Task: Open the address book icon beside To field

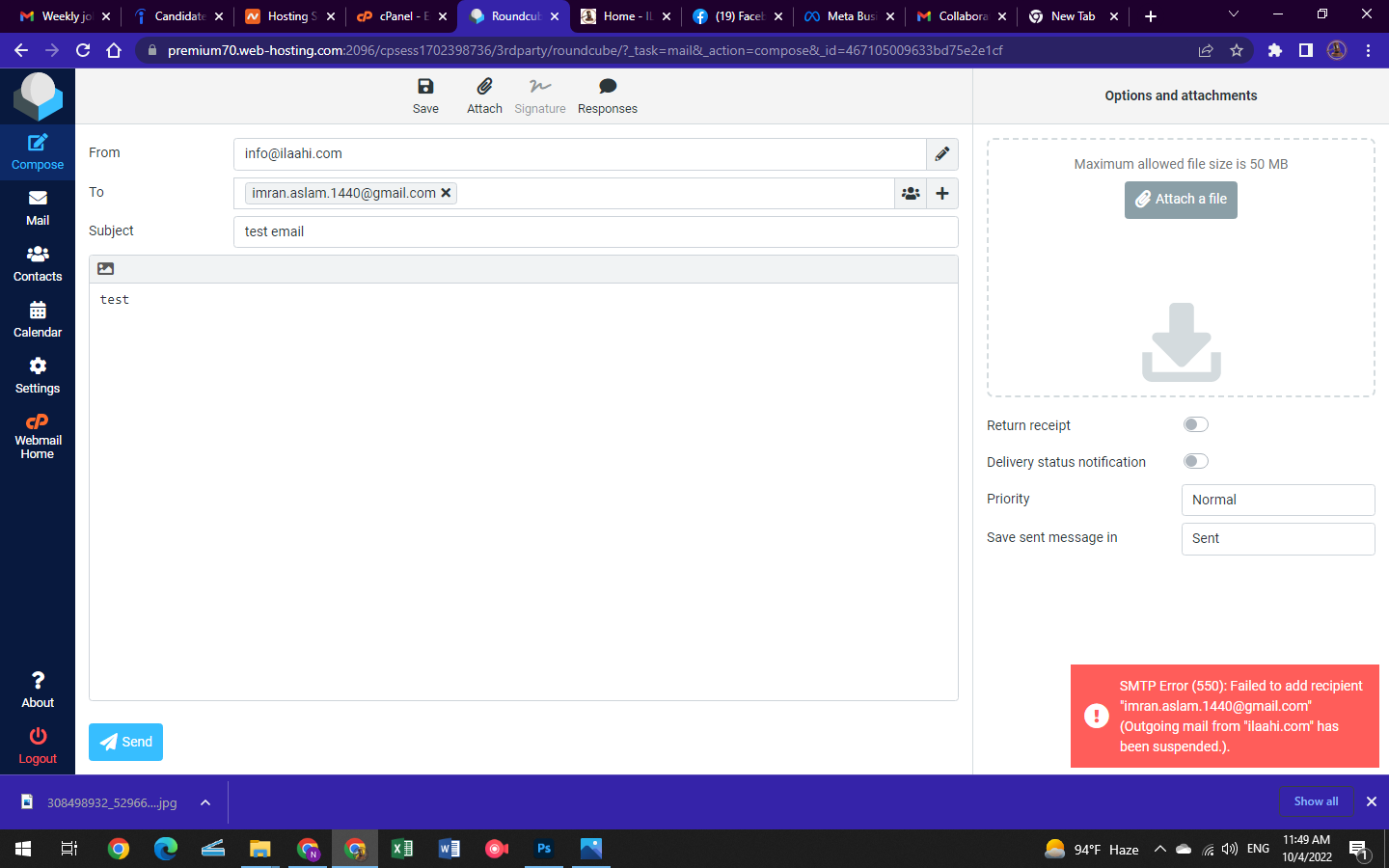Action: (x=911, y=193)
